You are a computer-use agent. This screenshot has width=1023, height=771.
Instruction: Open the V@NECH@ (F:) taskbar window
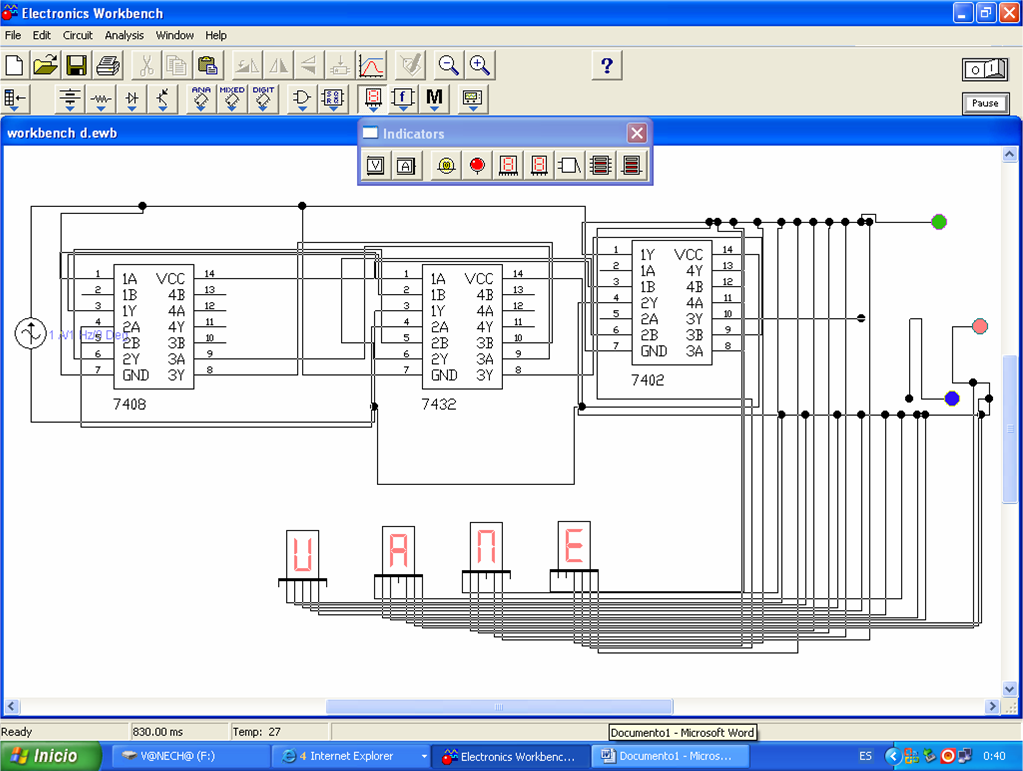coord(189,756)
